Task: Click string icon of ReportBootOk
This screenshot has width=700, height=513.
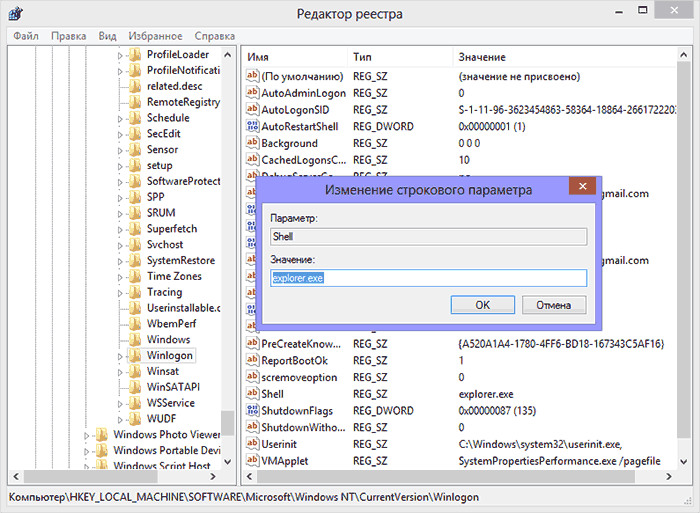Action: pyautogui.click(x=252, y=360)
